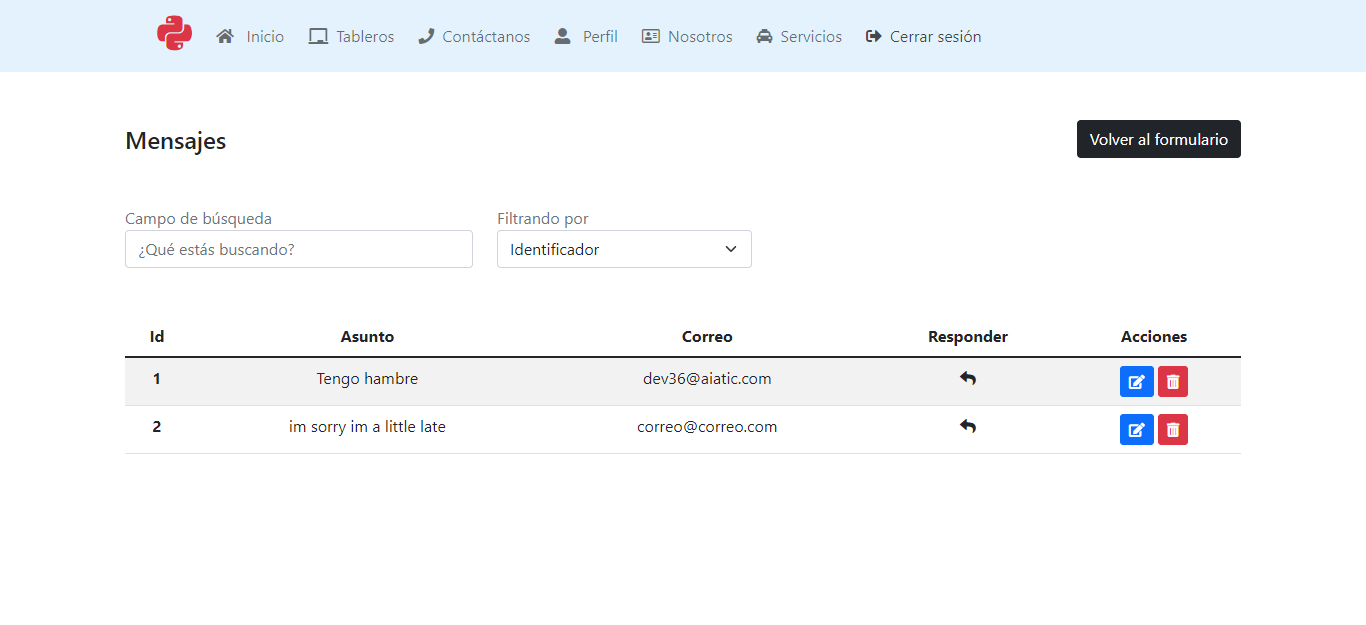
Task: Click the dev36@aiatic.com email cell
Action: pos(707,379)
